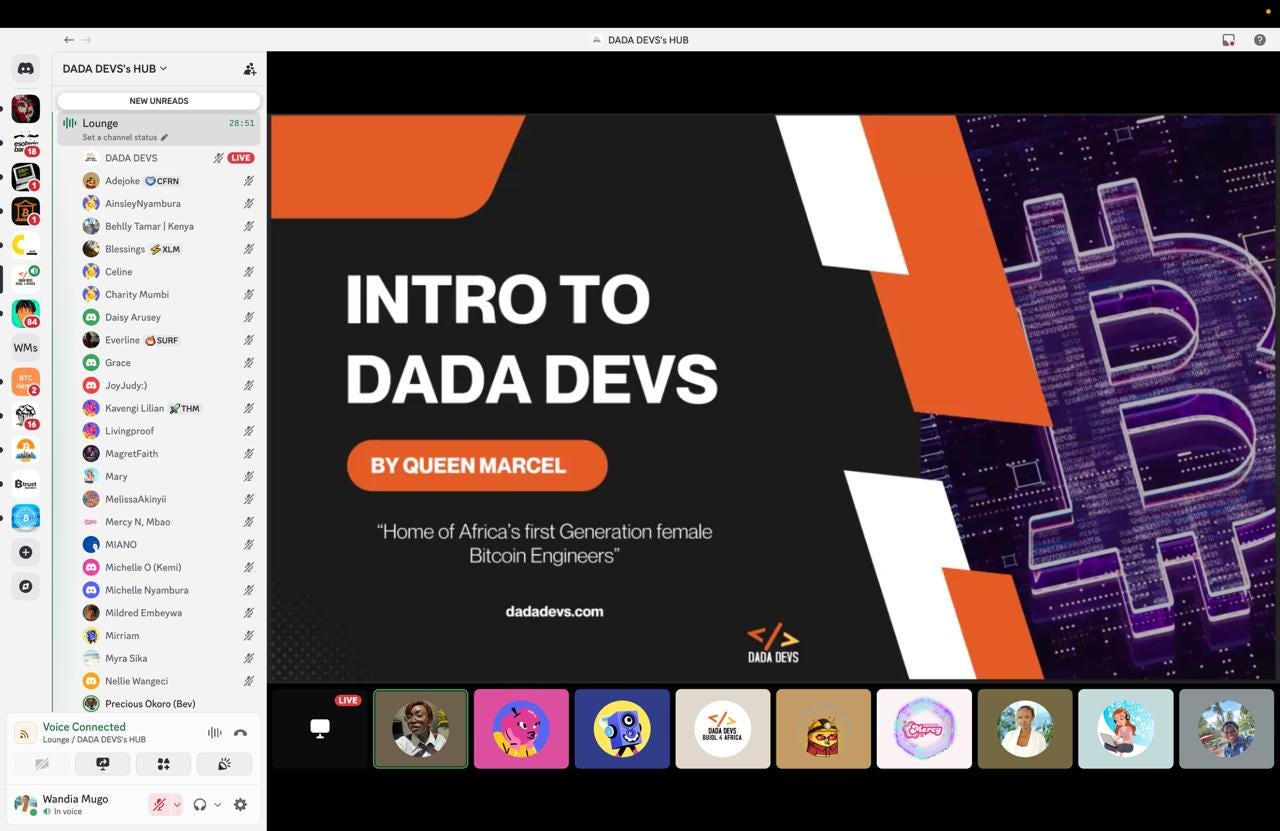1280x831 pixels.
Task: Open the Explore Discoverable Servers compass icon
Action: pyautogui.click(x=25, y=586)
